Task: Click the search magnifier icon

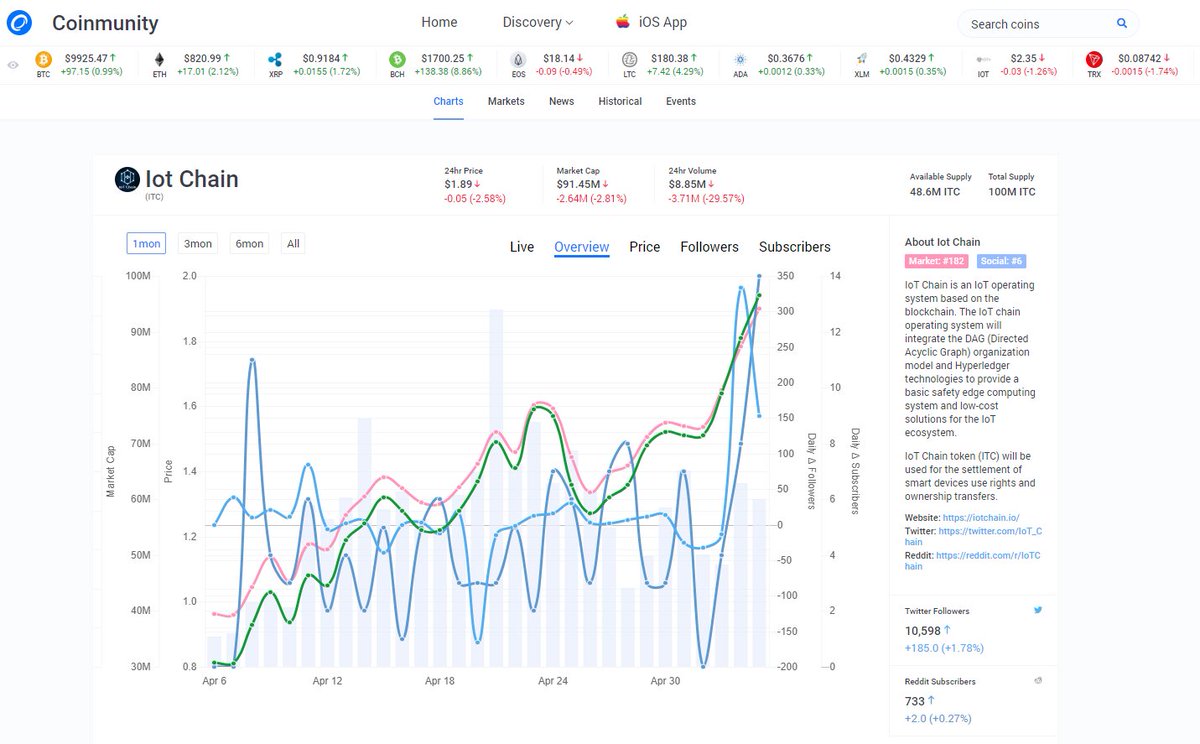Action: [x=1122, y=23]
